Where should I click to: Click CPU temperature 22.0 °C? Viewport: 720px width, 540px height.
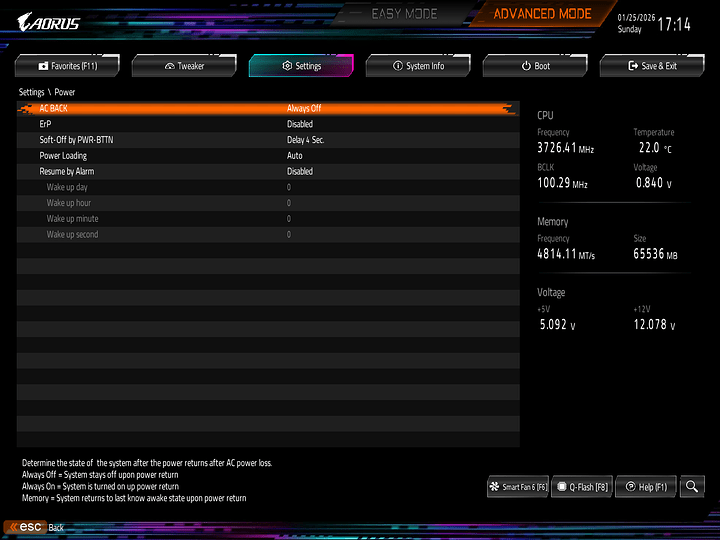(655, 148)
